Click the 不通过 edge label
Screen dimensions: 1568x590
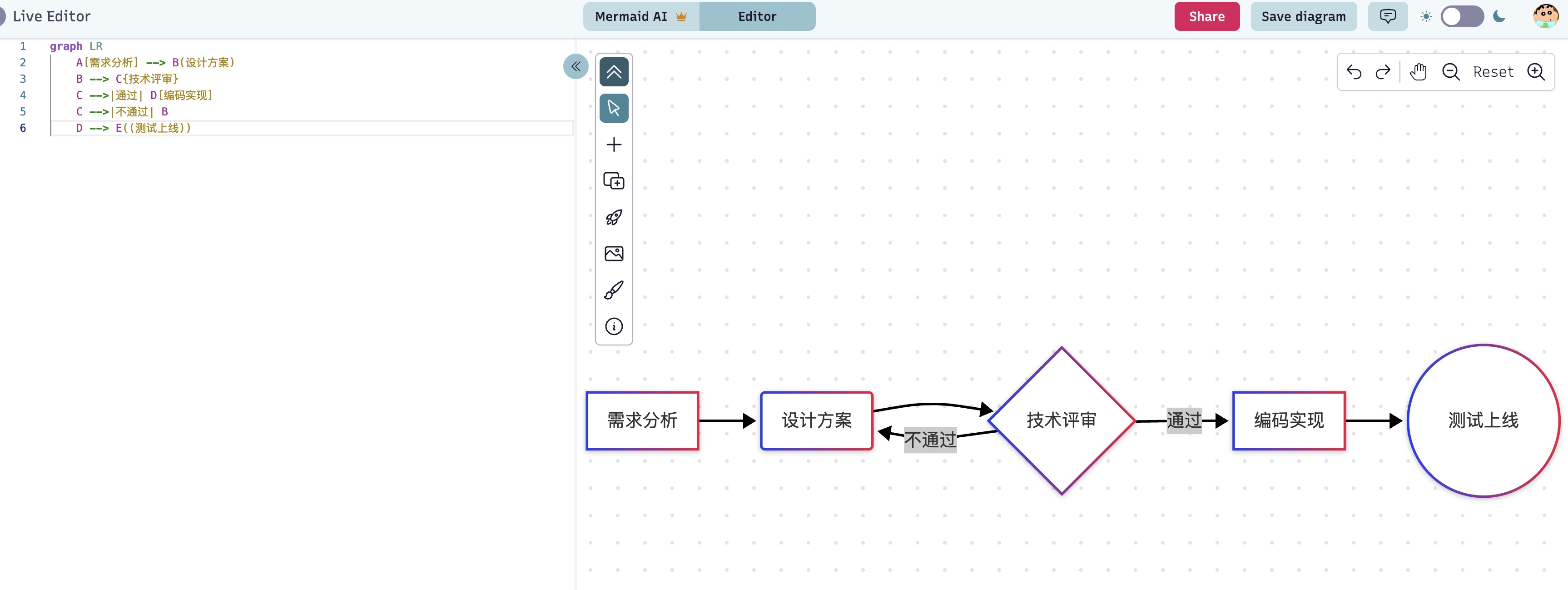click(930, 440)
